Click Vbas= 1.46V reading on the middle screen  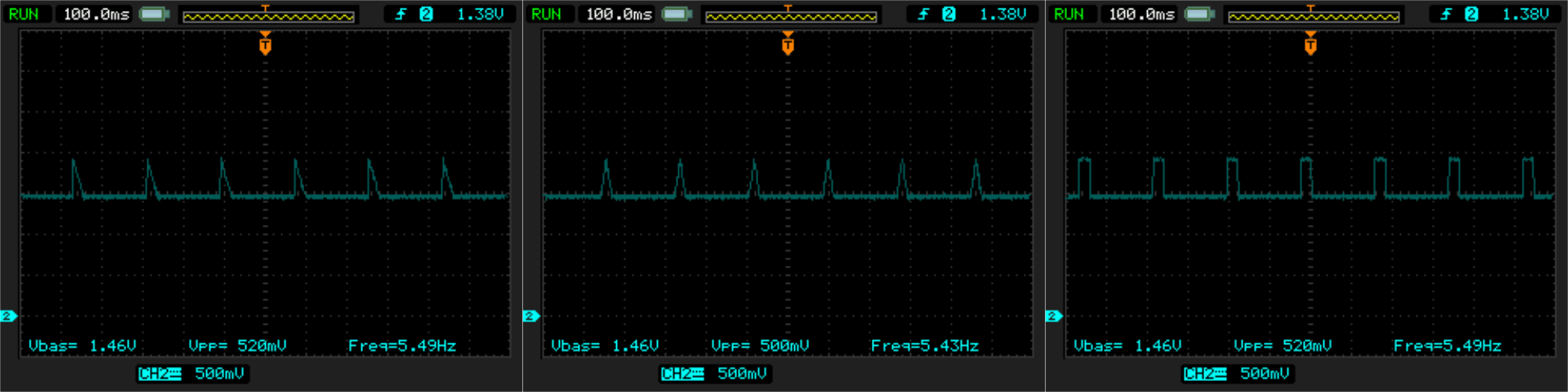click(x=605, y=346)
